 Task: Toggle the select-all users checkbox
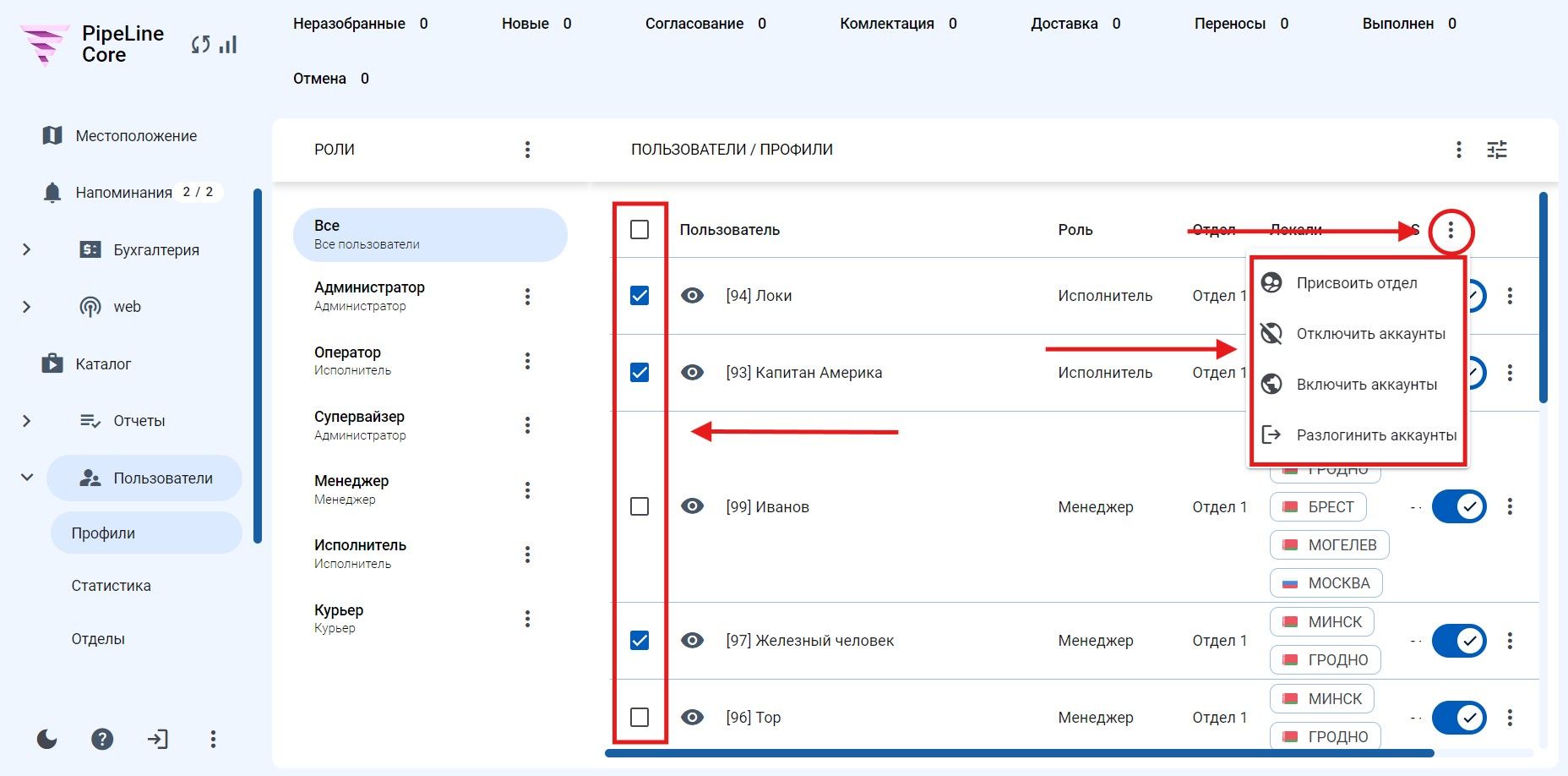640,230
